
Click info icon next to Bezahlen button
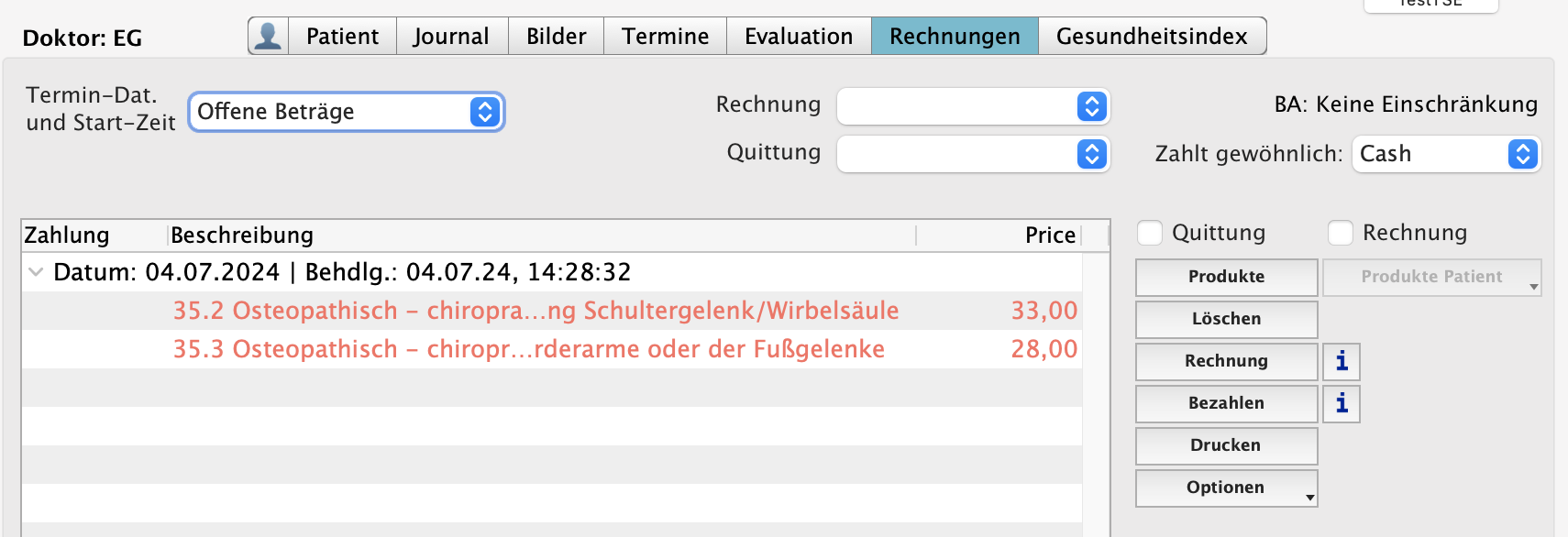coord(1341,403)
